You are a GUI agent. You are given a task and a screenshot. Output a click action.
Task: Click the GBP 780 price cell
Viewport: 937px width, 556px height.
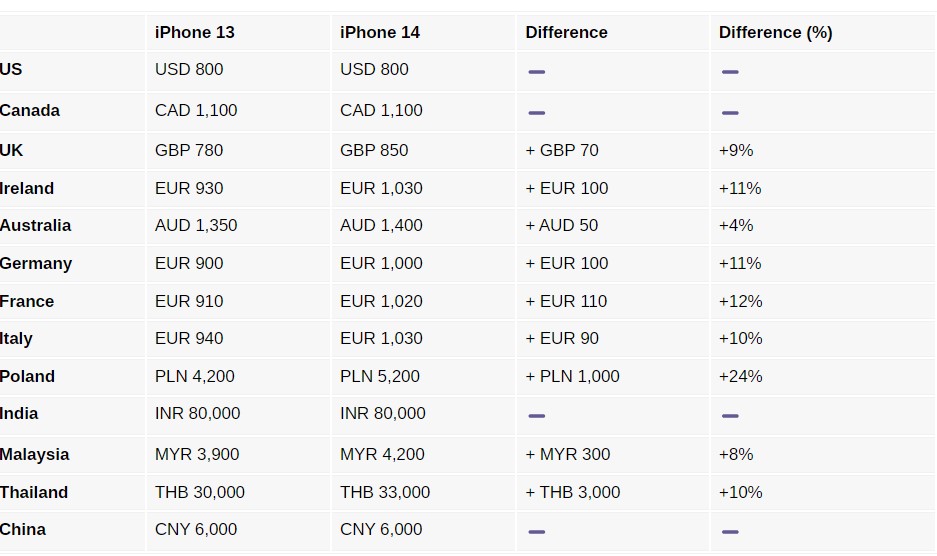point(189,150)
